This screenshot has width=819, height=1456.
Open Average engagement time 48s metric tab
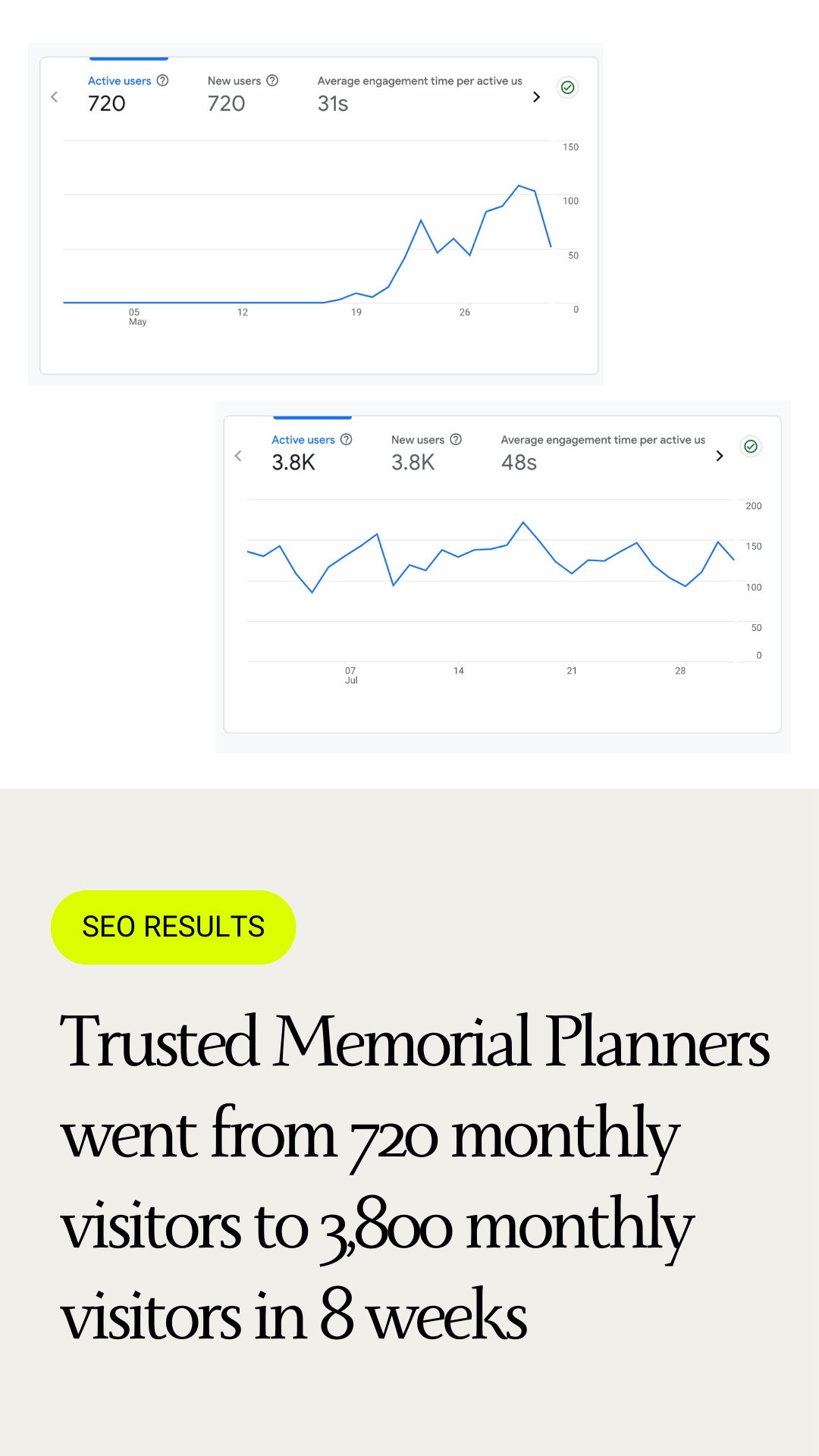603,452
